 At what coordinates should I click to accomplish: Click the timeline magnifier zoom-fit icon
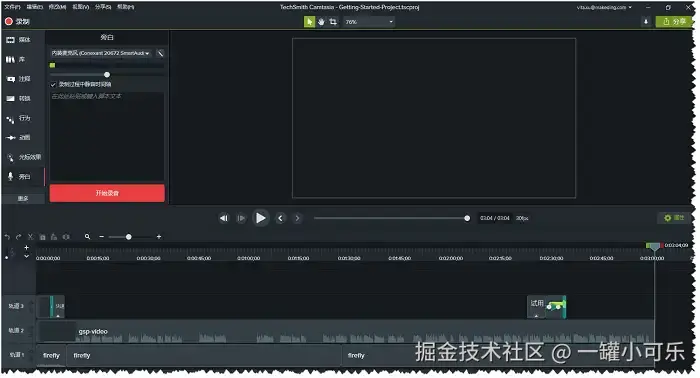[88, 237]
